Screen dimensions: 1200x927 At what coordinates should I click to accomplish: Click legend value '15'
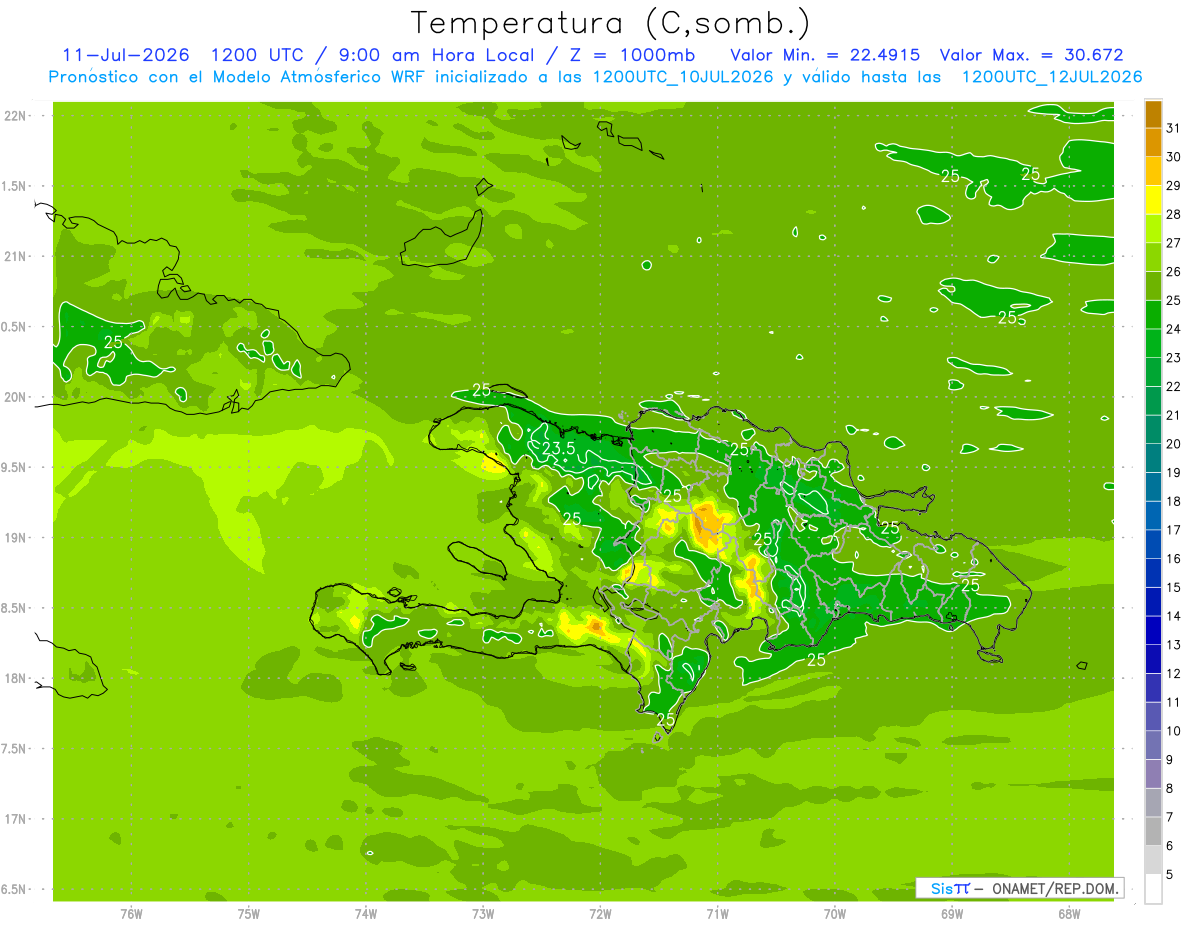click(x=1174, y=587)
